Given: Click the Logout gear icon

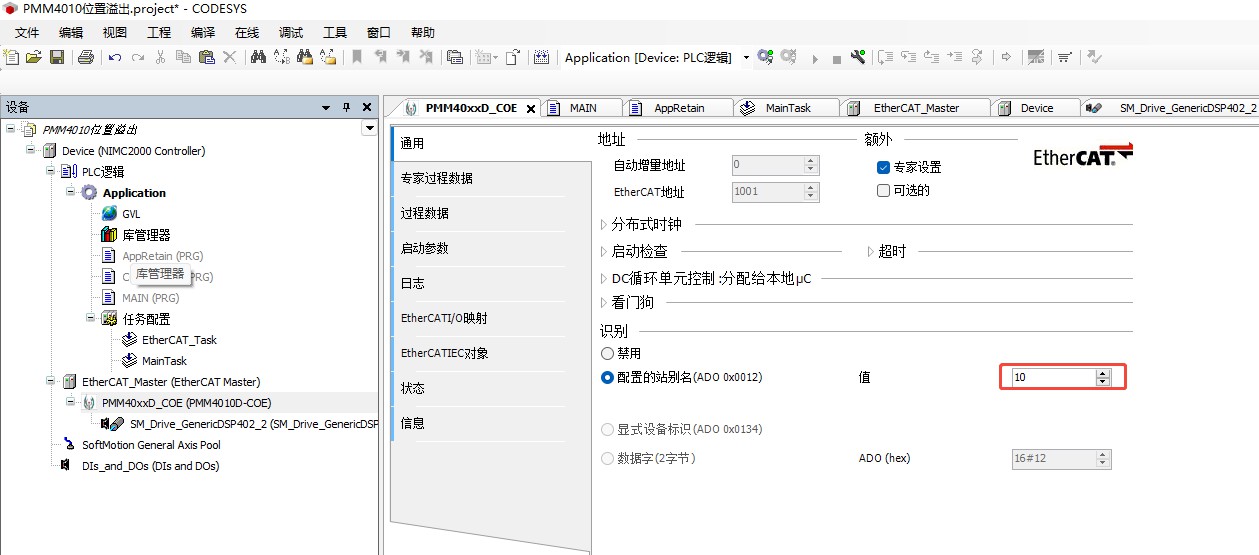Looking at the screenshot, I should tap(789, 57).
